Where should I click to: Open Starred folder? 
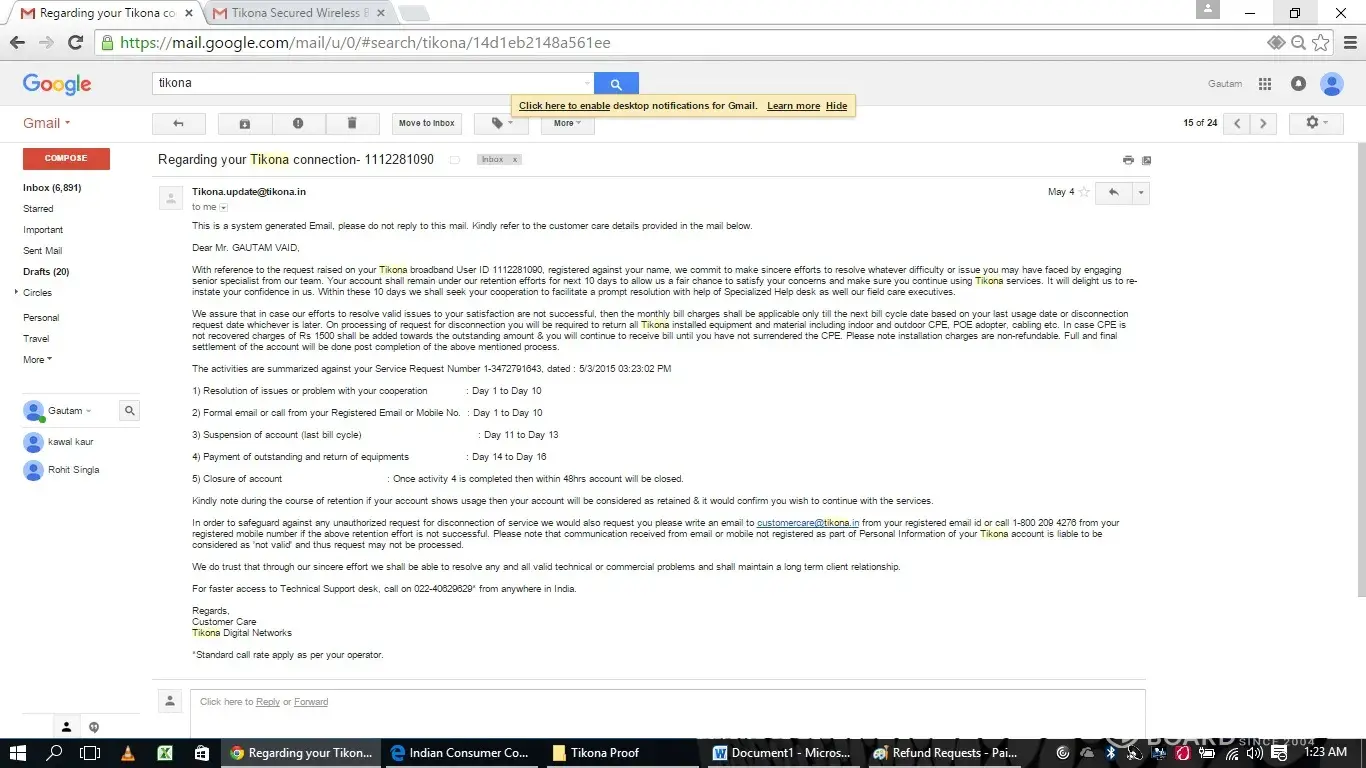pos(38,209)
